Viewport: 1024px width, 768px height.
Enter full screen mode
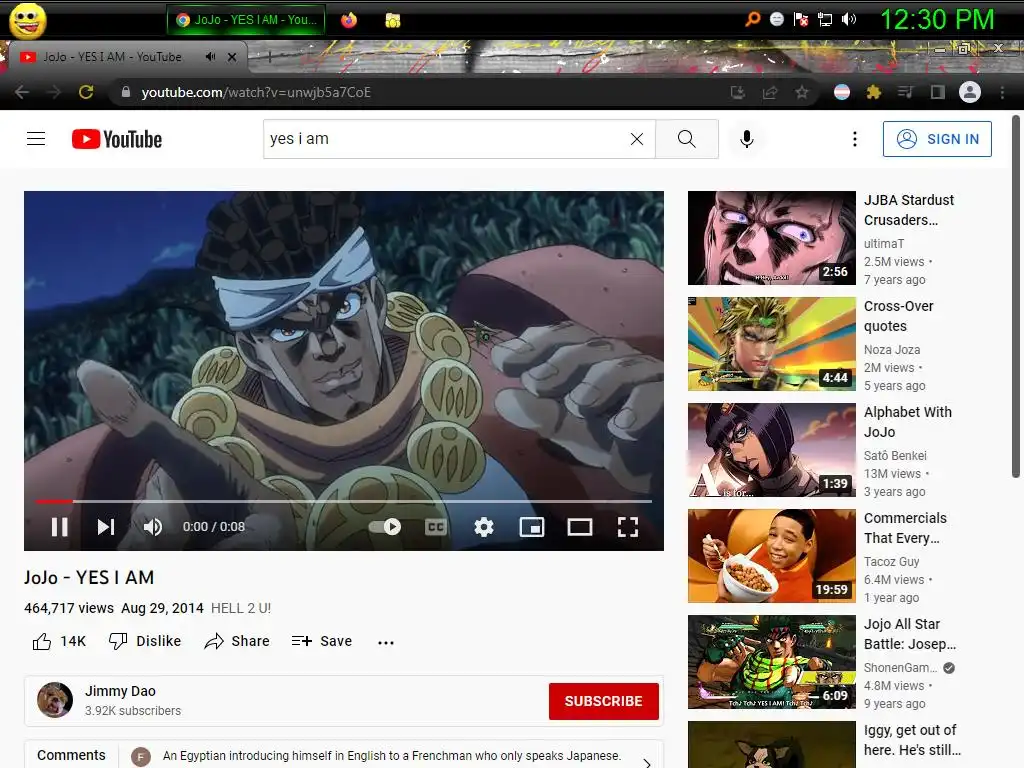pyautogui.click(x=628, y=527)
